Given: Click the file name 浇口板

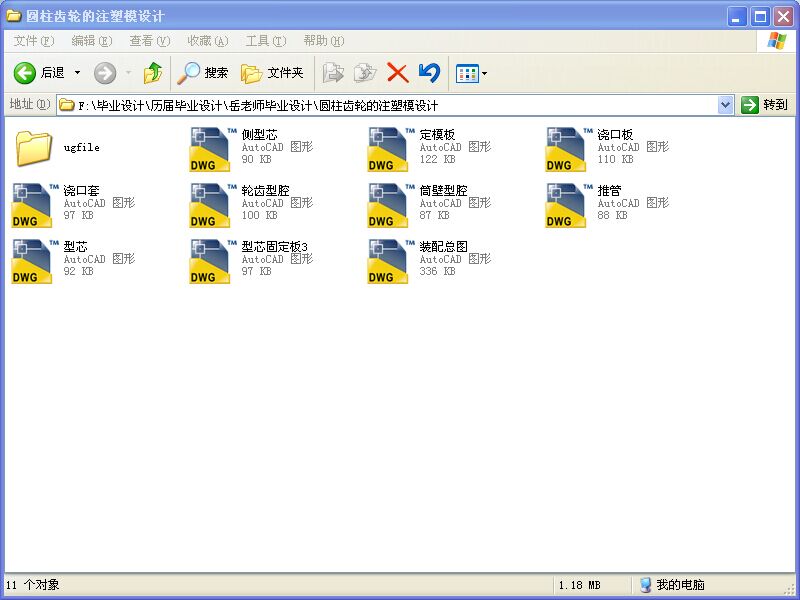Looking at the screenshot, I should (x=615, y=135).
